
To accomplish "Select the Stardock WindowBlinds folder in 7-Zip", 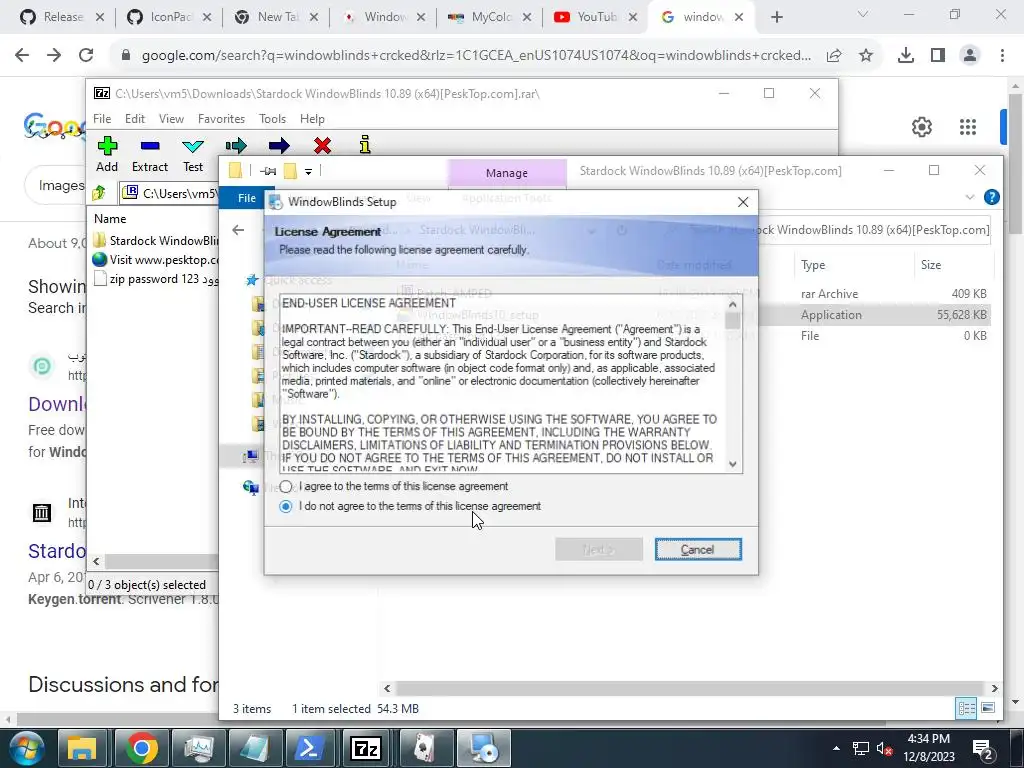I will point(155,241).
